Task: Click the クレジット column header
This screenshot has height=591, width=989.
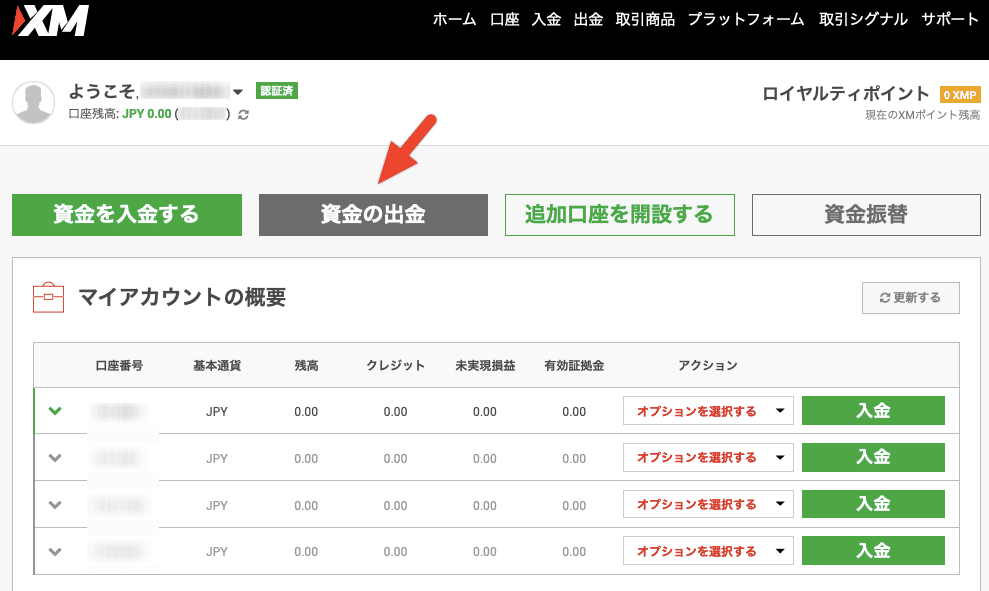Action: [x=395, y=366]
